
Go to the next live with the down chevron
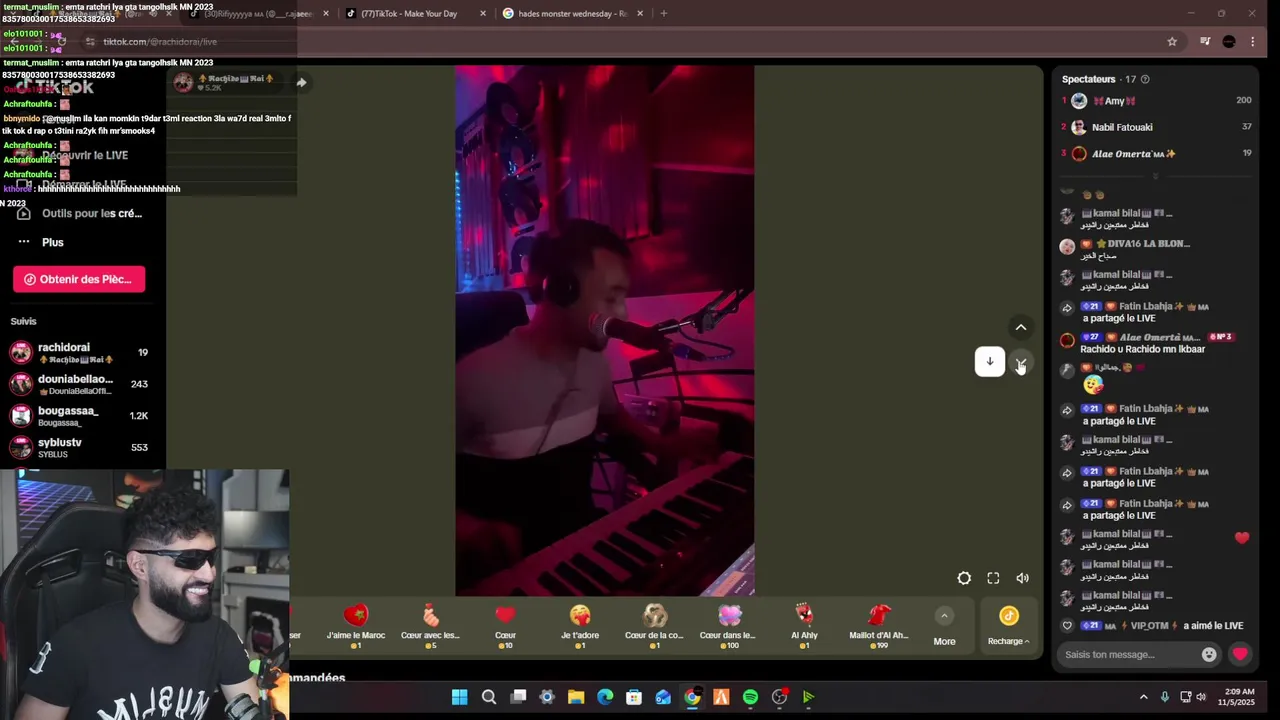point(1021,362)
